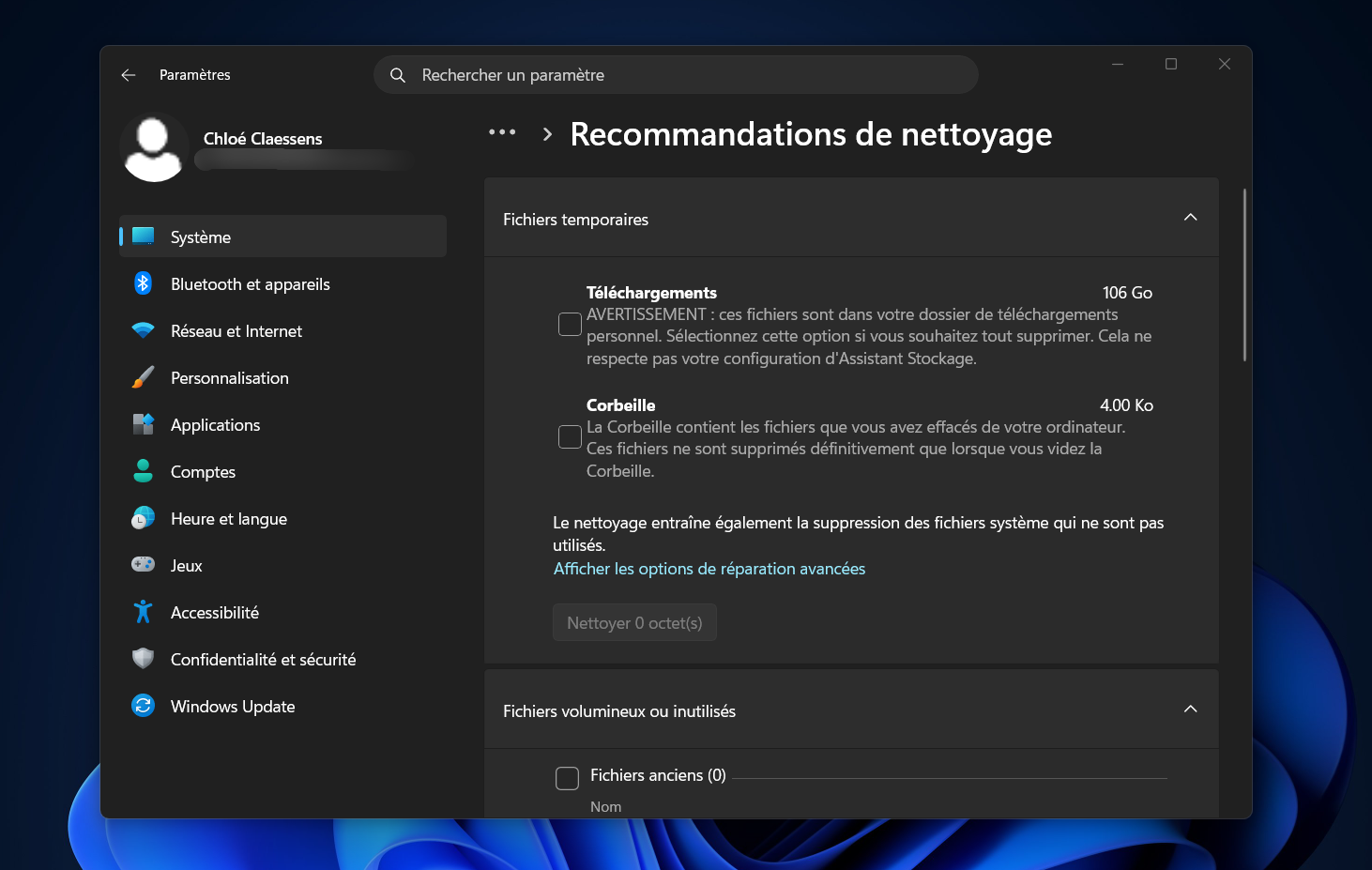Open Windows Update page
Viewport: 1372px width, 870px height.
(283, 706)
